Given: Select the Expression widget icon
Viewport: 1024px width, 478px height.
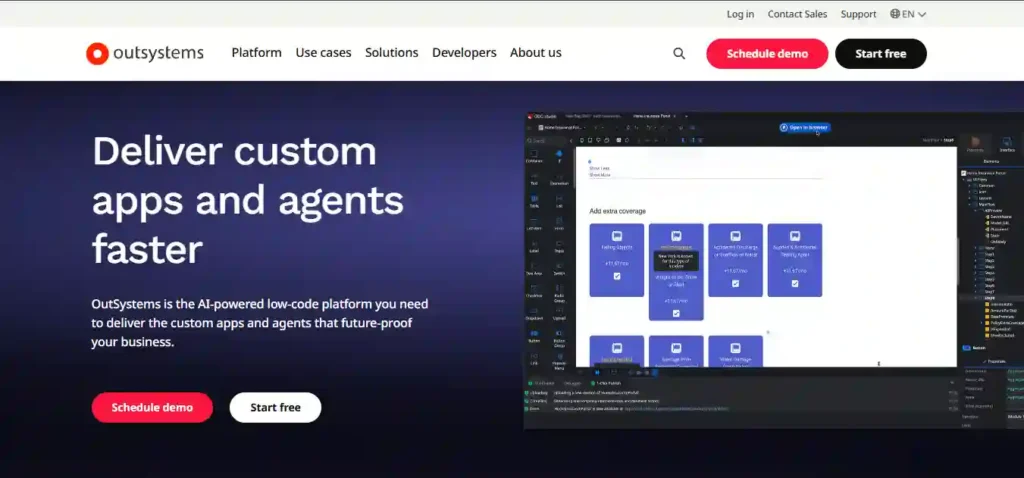Looking at the screenshot, I should [x=559, y=176].
